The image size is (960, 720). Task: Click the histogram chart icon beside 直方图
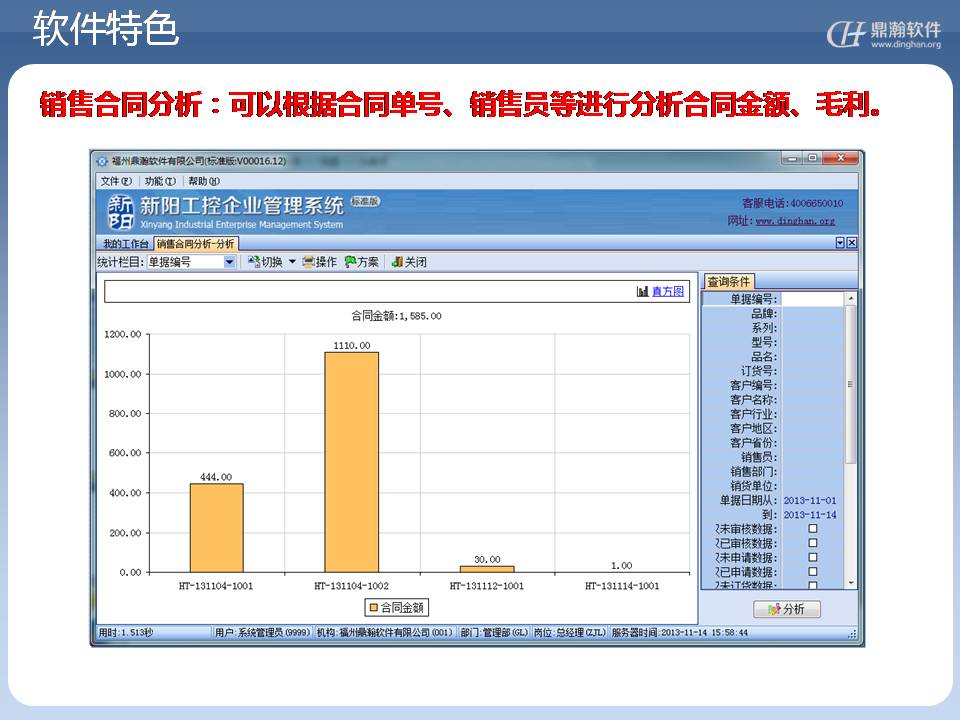[642, 291]
